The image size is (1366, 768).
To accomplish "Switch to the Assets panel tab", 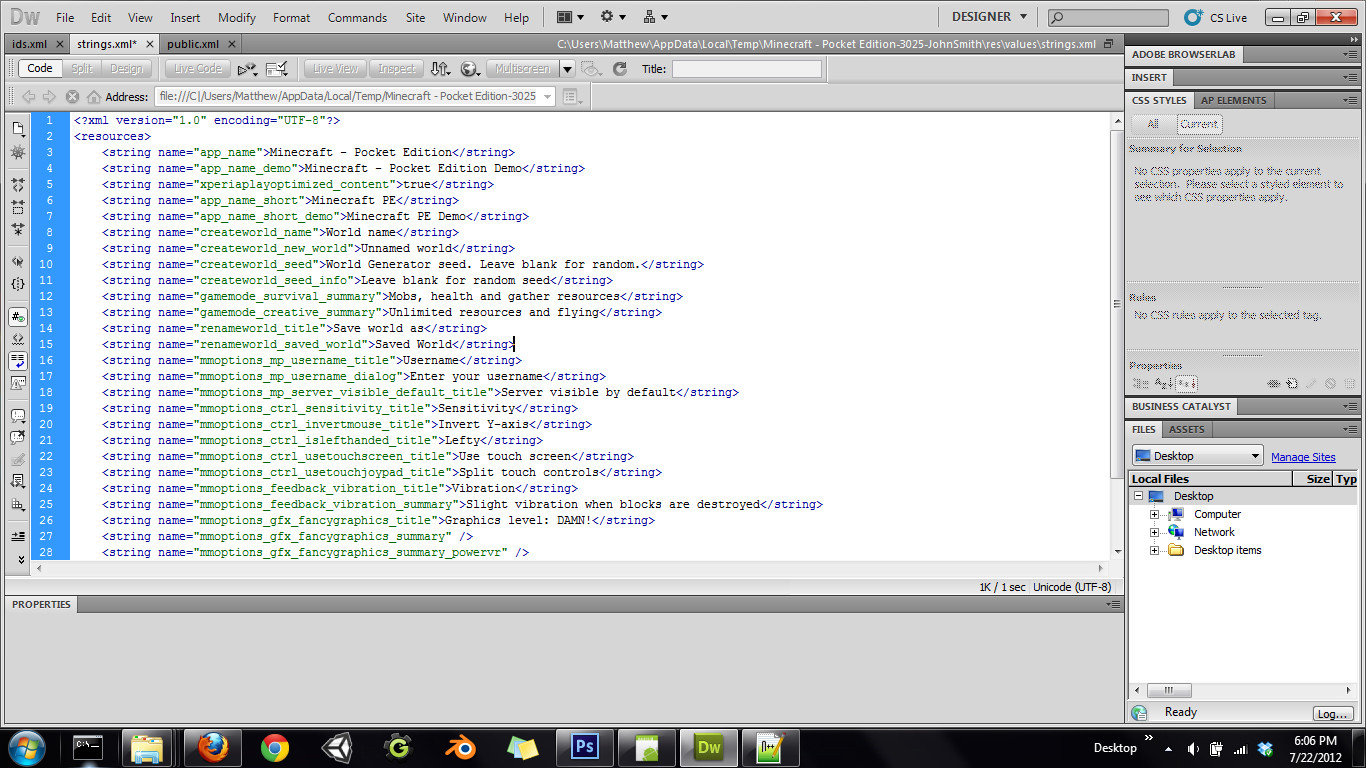I will point(1186,429).
